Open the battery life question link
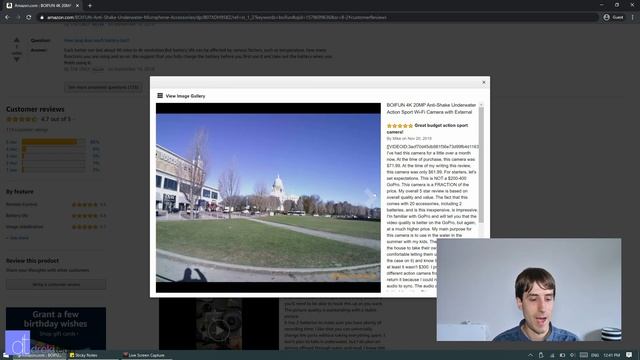The image size is (640, 360). pos(97,40)
